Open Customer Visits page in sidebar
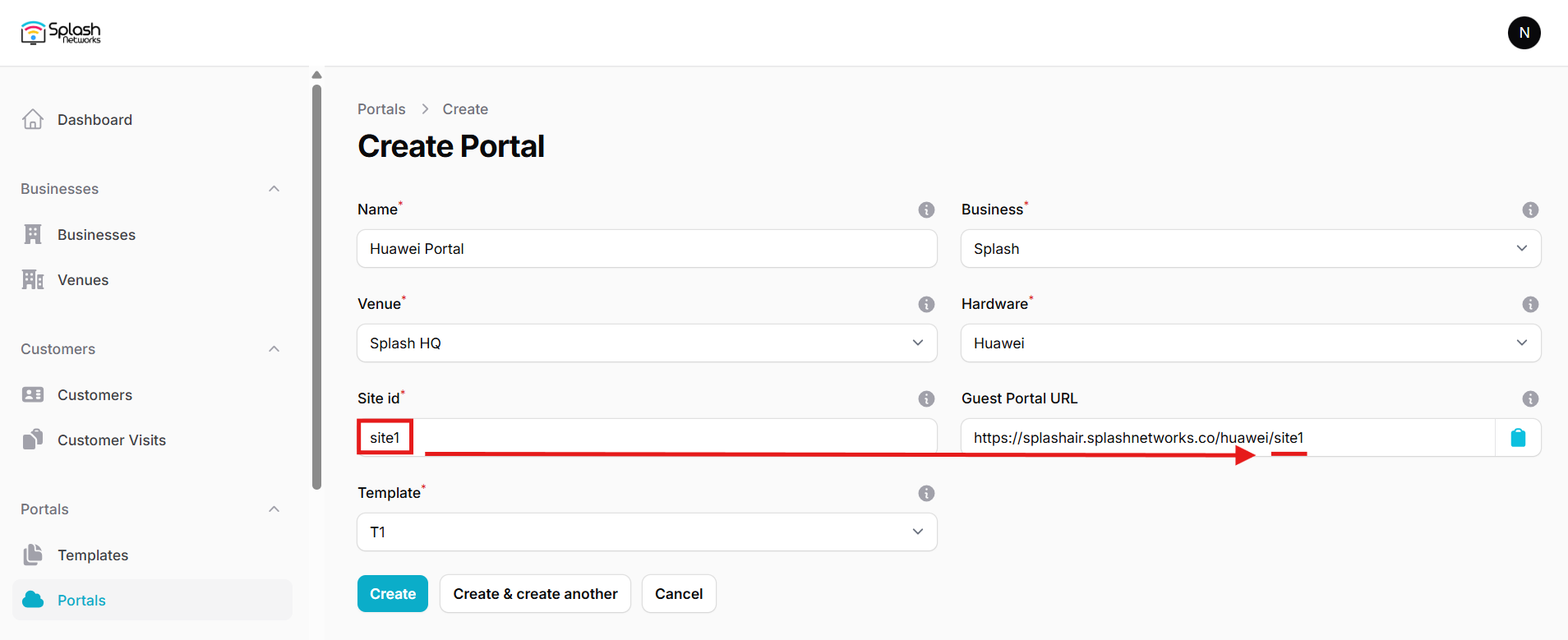This screenshot has height=640, width=1568. tap(152, 440)
